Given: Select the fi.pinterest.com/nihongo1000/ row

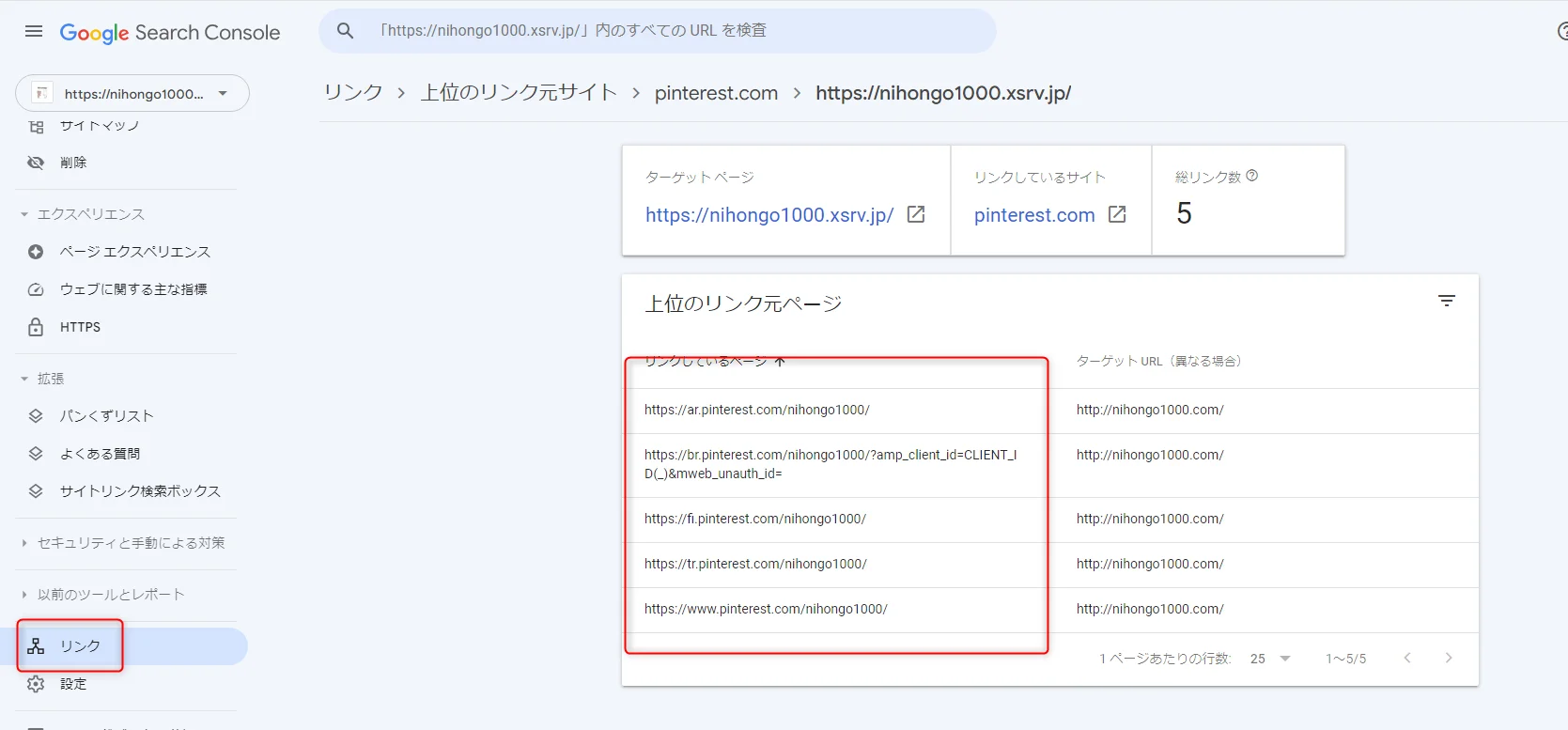Looking at the screenshot, I should coord(1050,520).
